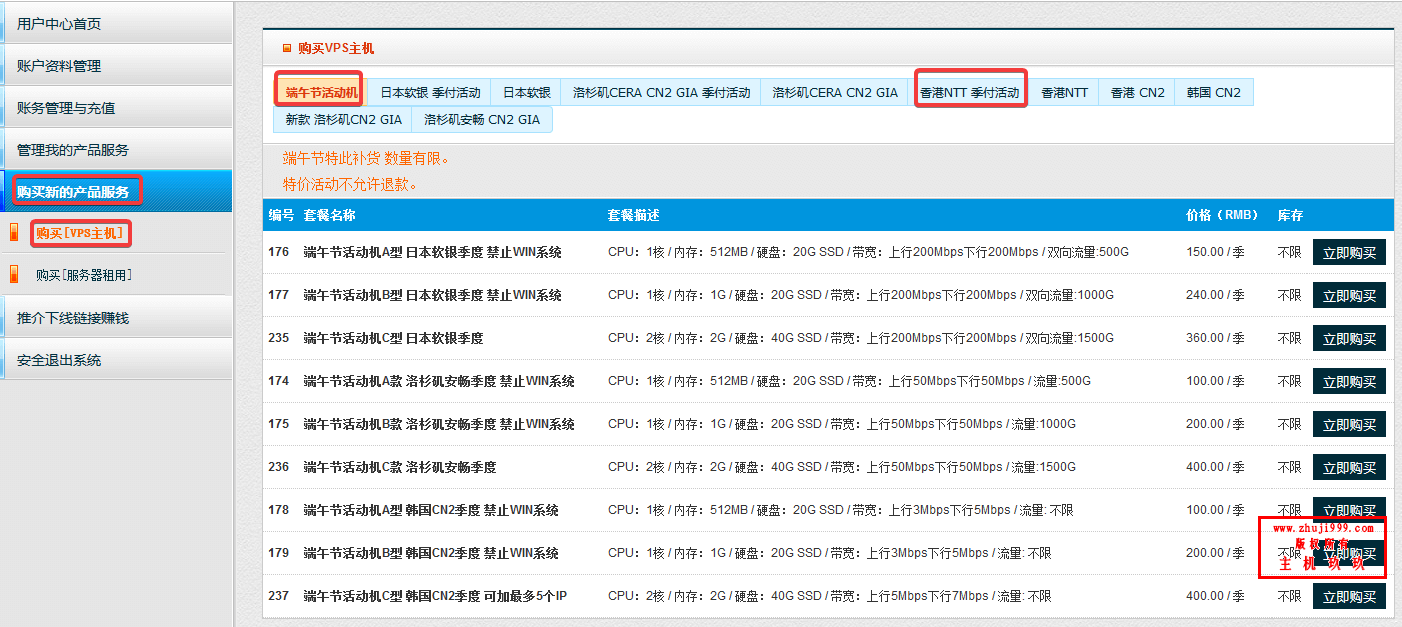
Task: Open the 用户中心首页 menu item
Action: click(59, 24)
